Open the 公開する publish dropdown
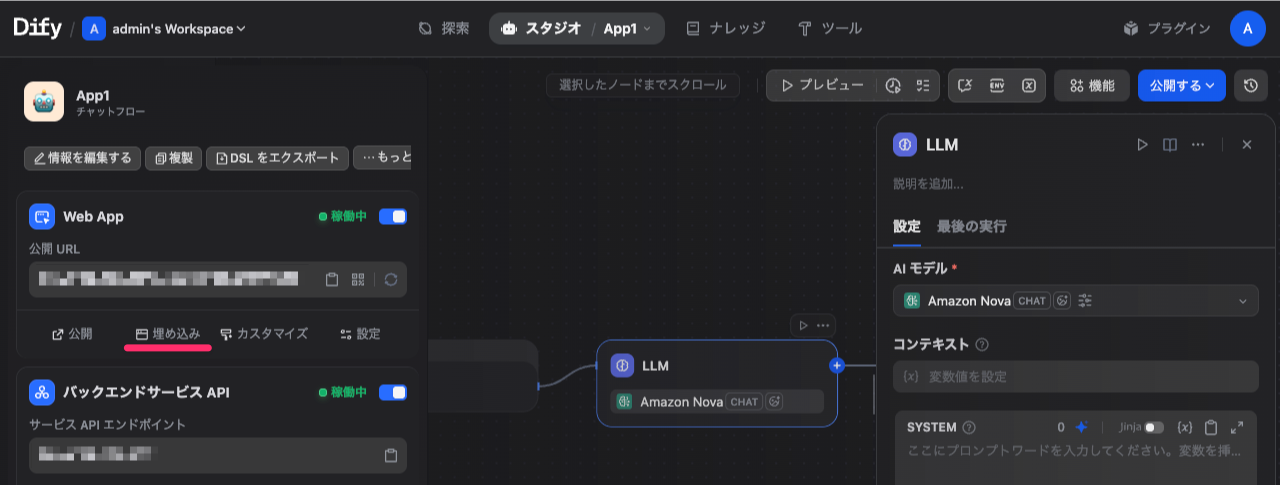The width and height of the screenshot is (1280, 485). click(1182, 86)
